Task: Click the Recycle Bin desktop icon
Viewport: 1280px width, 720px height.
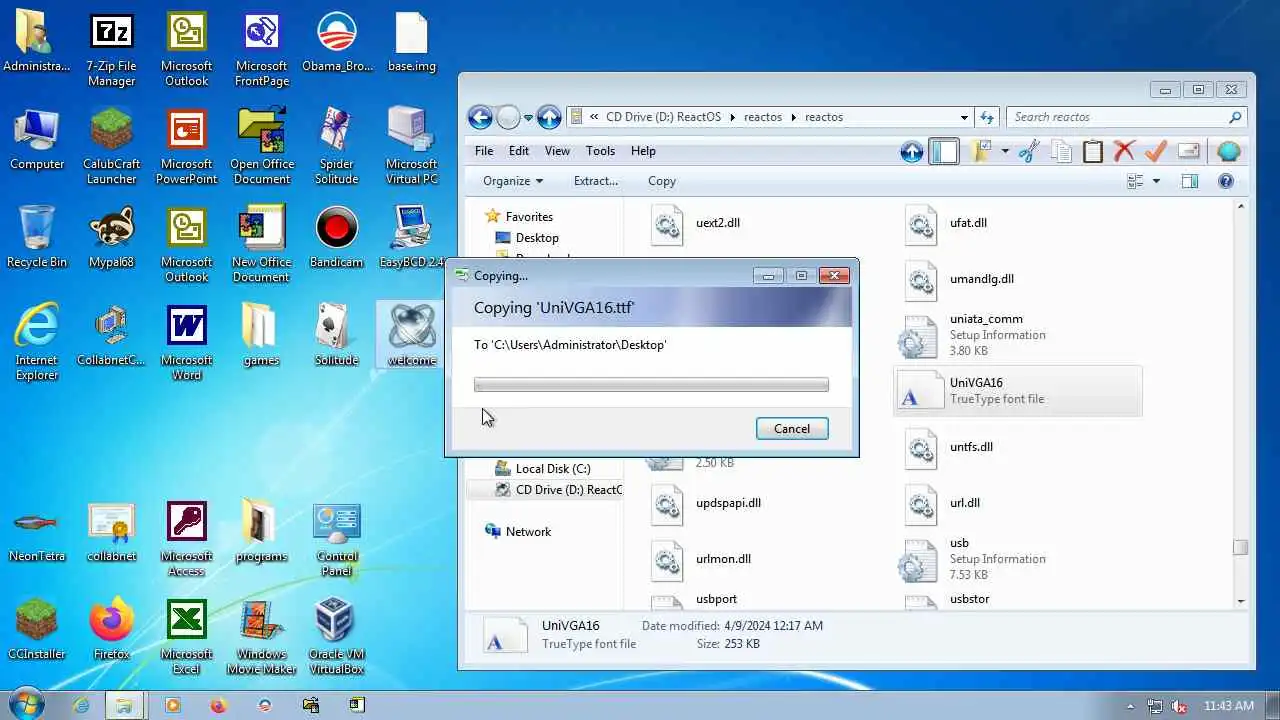Action: [x=37, y=238]
